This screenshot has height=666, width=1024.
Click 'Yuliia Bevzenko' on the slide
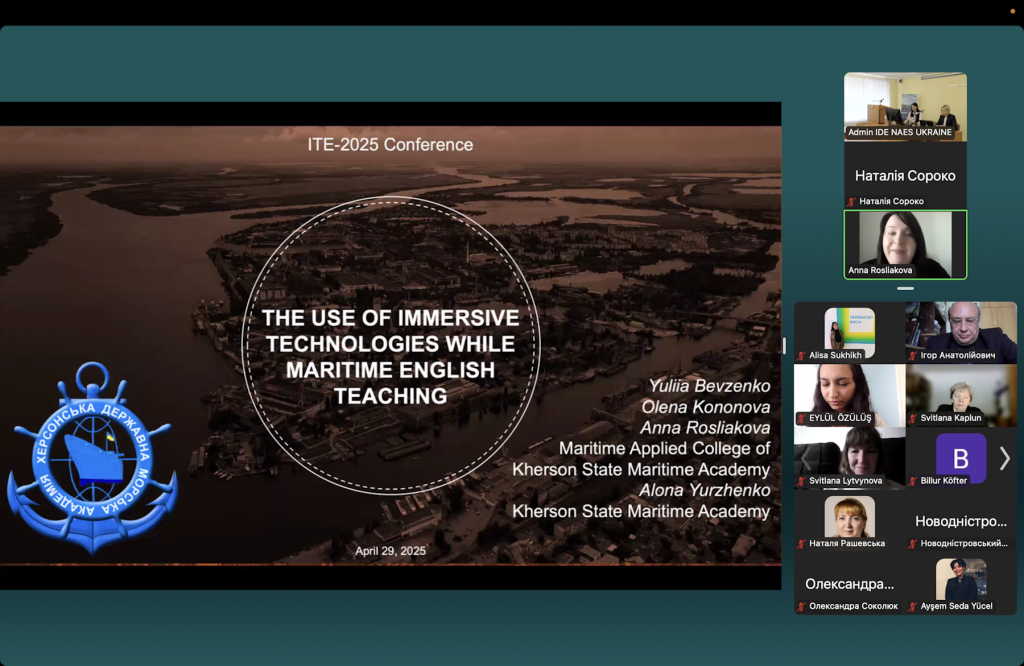pyautogui.click(x=709, y=386)
